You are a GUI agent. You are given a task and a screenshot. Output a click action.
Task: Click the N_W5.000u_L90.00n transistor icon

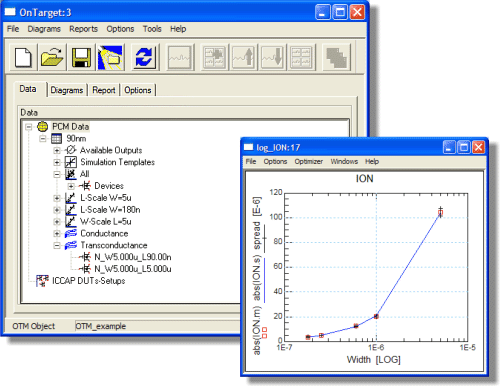85,257
